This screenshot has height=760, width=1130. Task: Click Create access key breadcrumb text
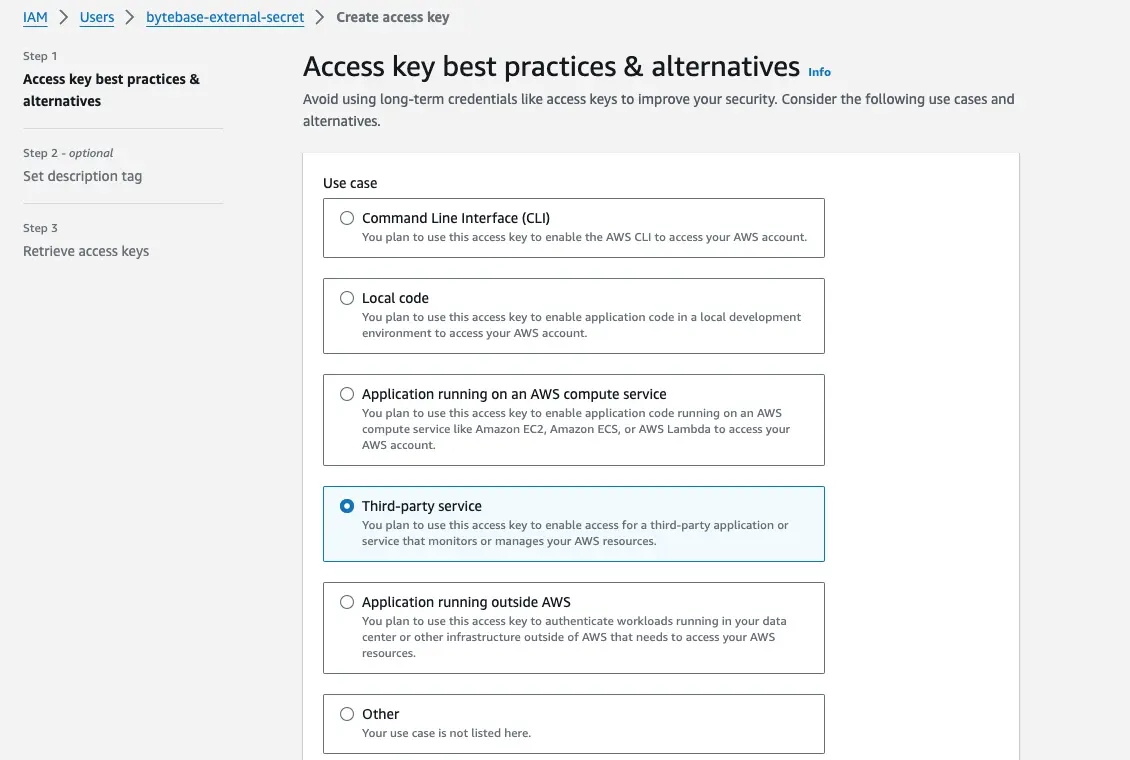(393, 17)
